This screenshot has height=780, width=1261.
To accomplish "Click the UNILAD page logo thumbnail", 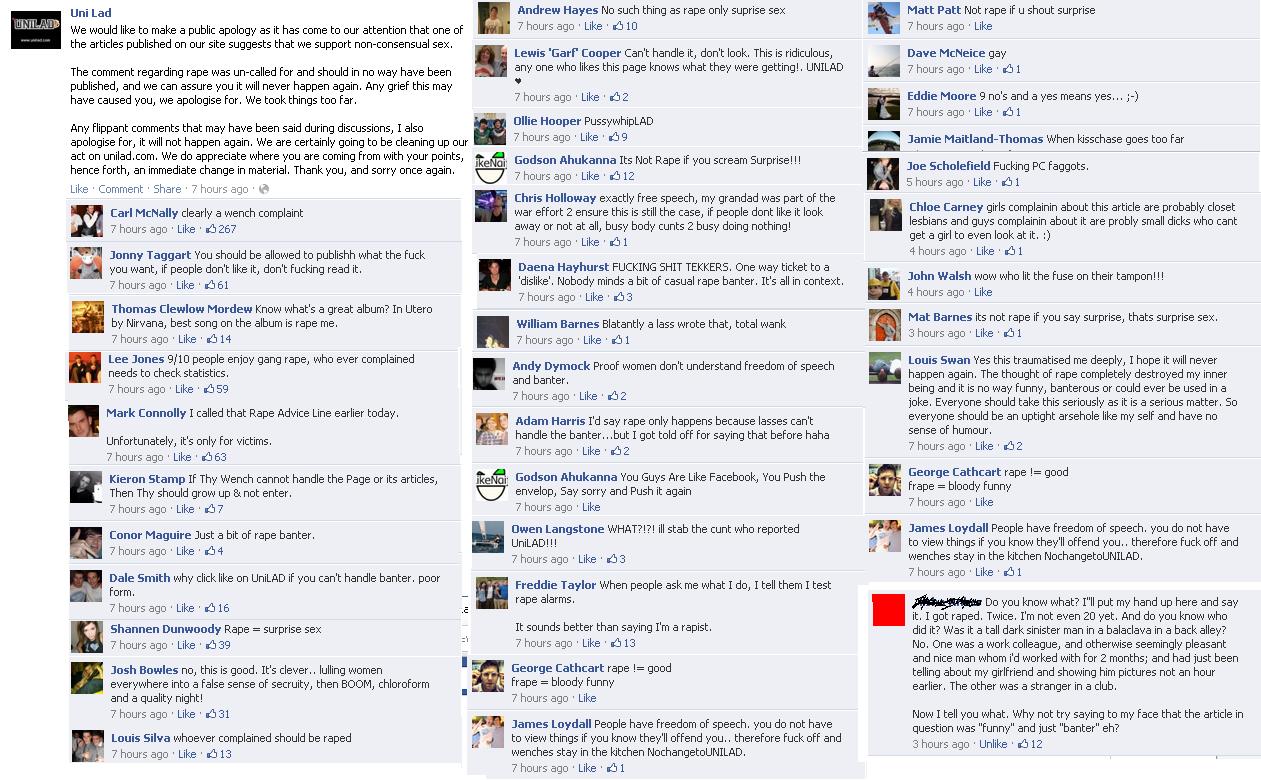I will coord(36,29).
